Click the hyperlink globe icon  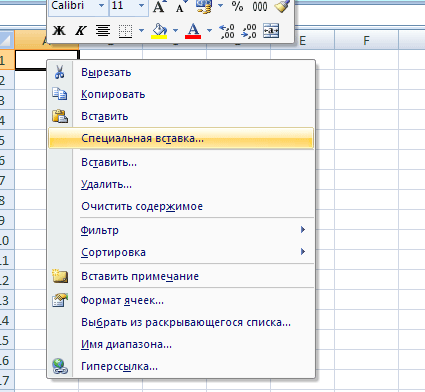[x=60, y=366]
